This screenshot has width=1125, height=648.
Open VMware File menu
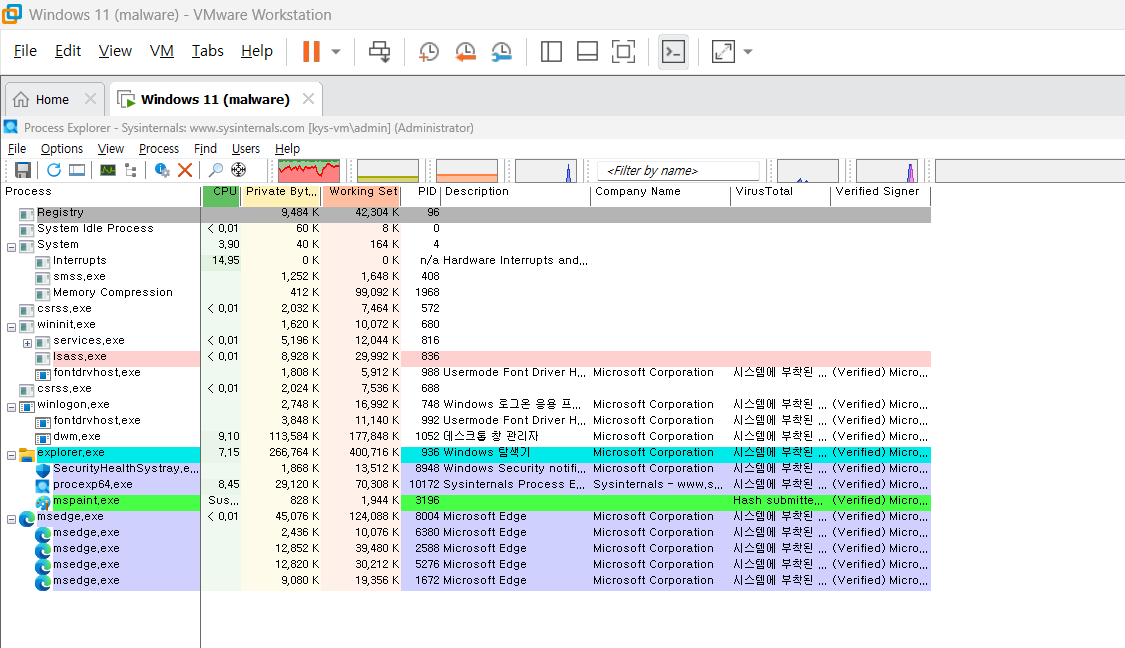25,51
